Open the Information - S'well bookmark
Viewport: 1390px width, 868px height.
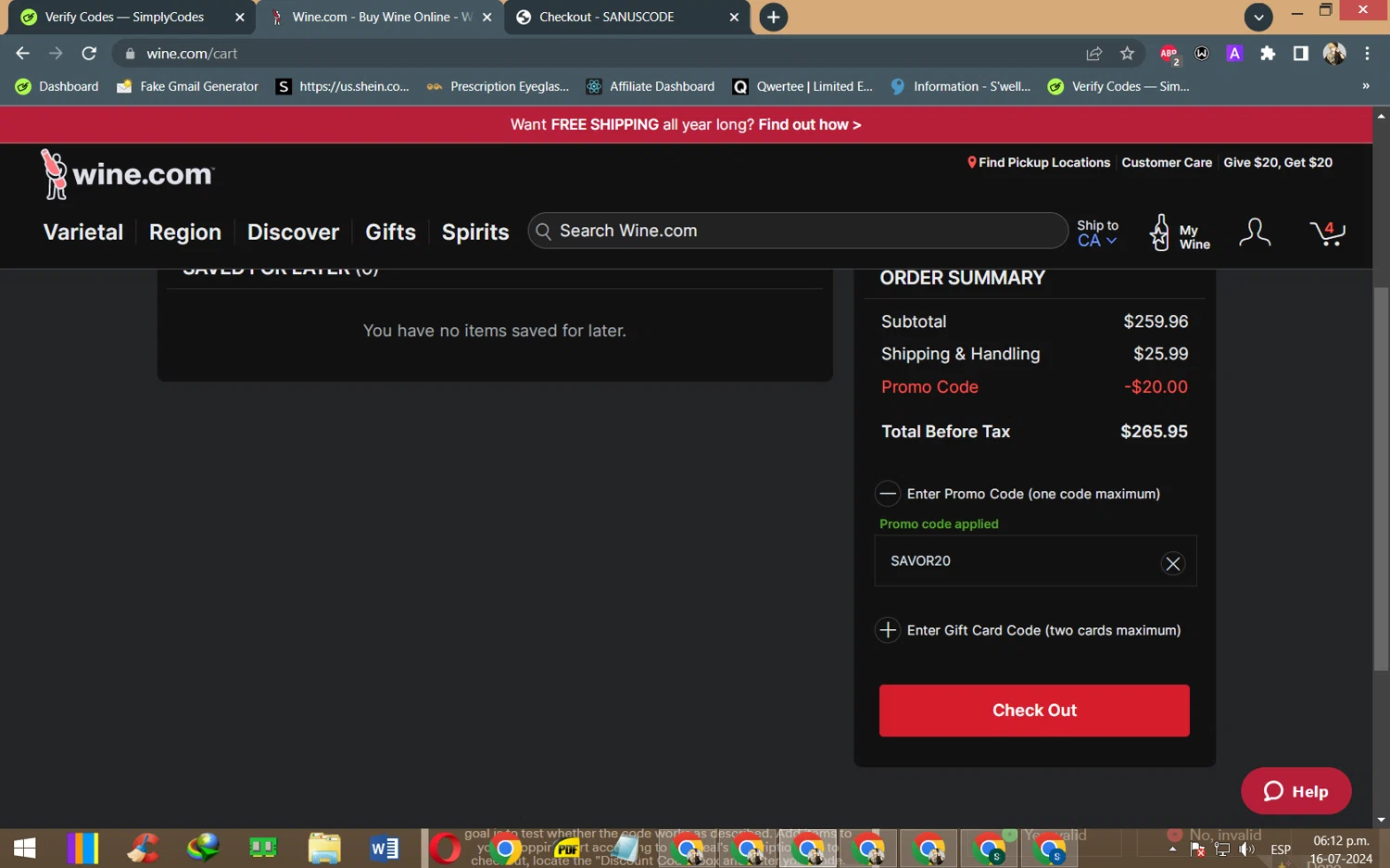coord(960,86)
